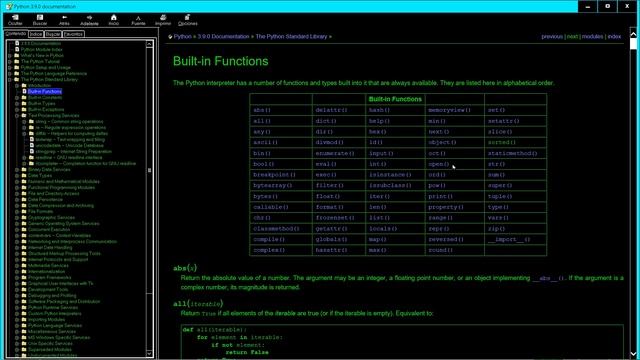
Task: Click contents tree scrollbar up arrow
Action: point(149,44)
